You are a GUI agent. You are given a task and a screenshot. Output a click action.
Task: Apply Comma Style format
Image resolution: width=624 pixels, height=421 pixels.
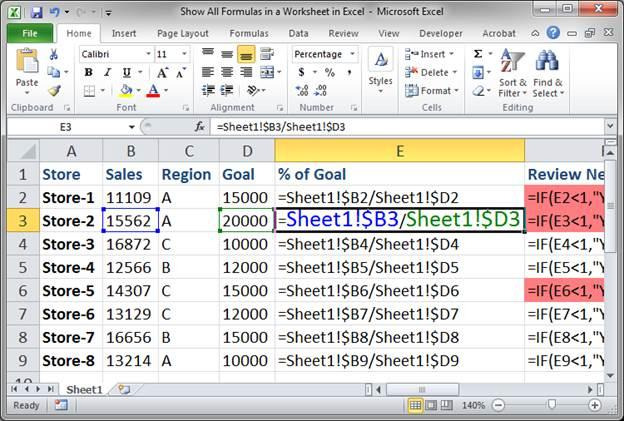pos(349,72)
